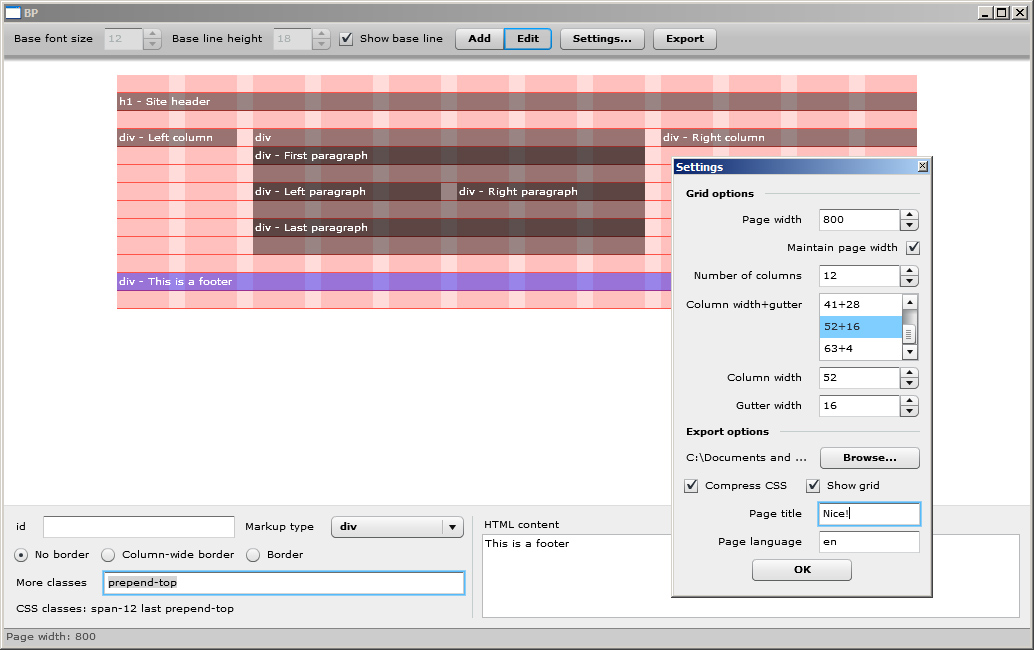The image size is (1034, 650).
Task: Toggle Show grid checkbox
Action: (813, 486)
